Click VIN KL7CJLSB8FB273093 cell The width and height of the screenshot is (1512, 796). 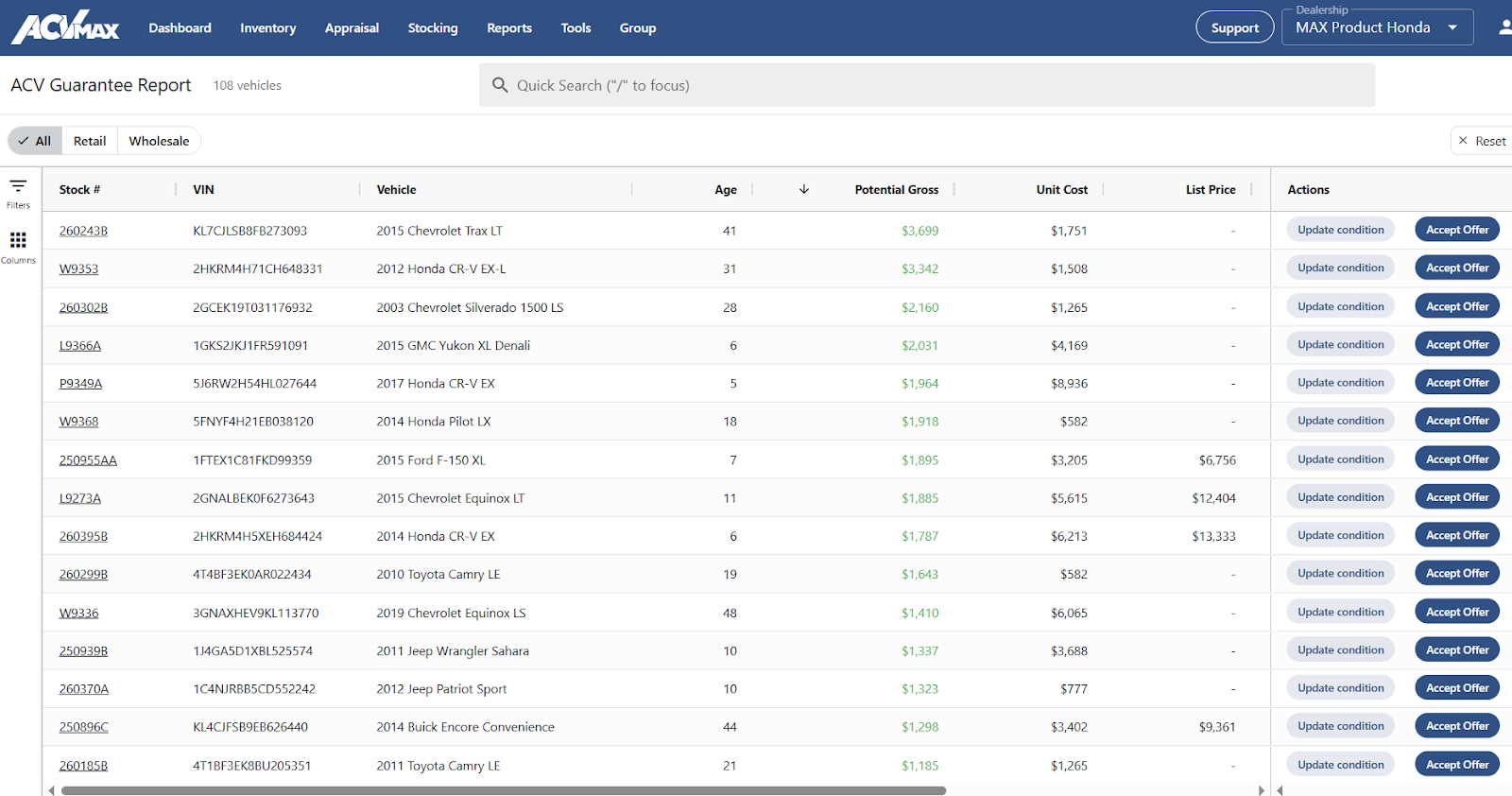[249, 231]
